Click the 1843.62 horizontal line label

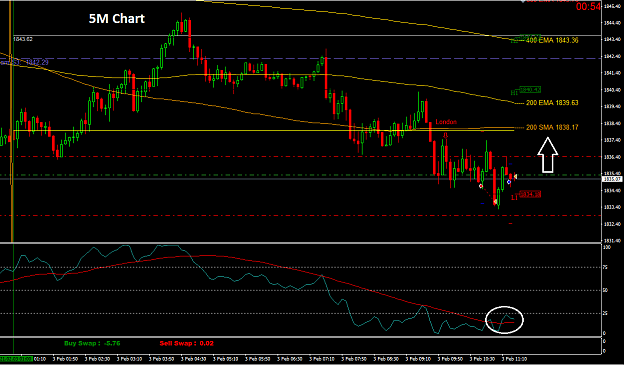23,39
